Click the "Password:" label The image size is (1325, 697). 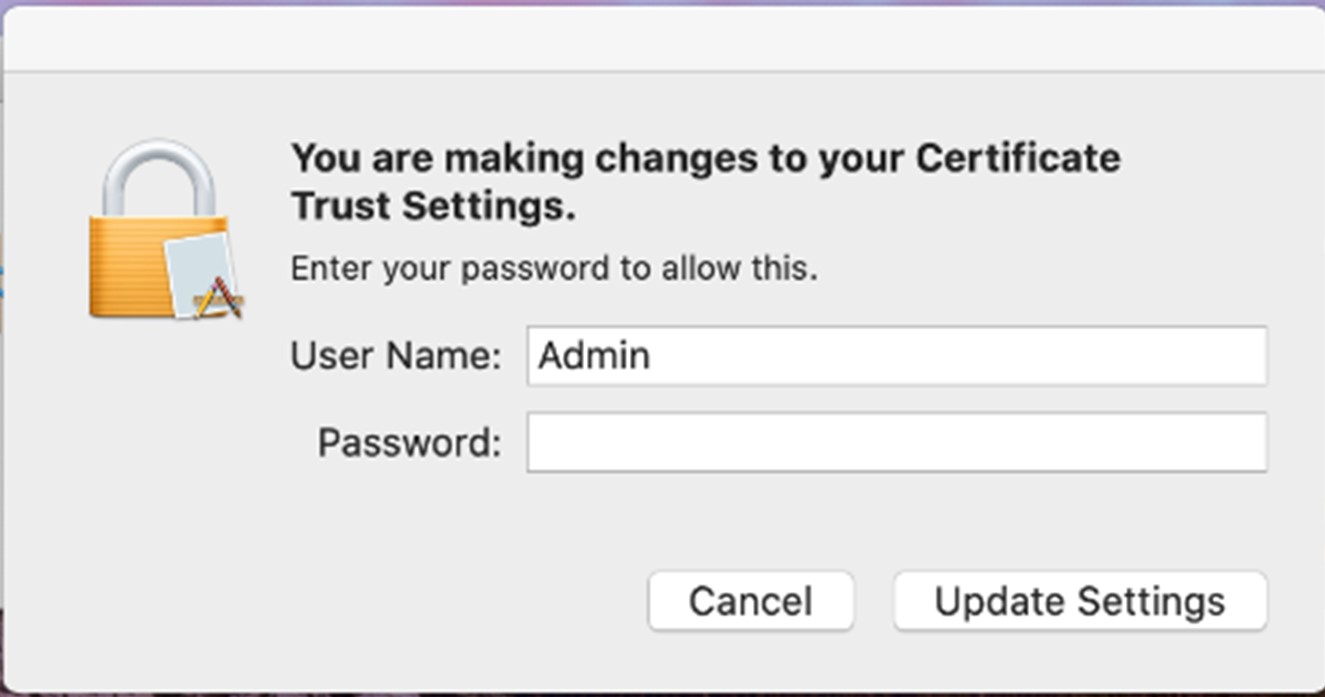click(409, 442)
